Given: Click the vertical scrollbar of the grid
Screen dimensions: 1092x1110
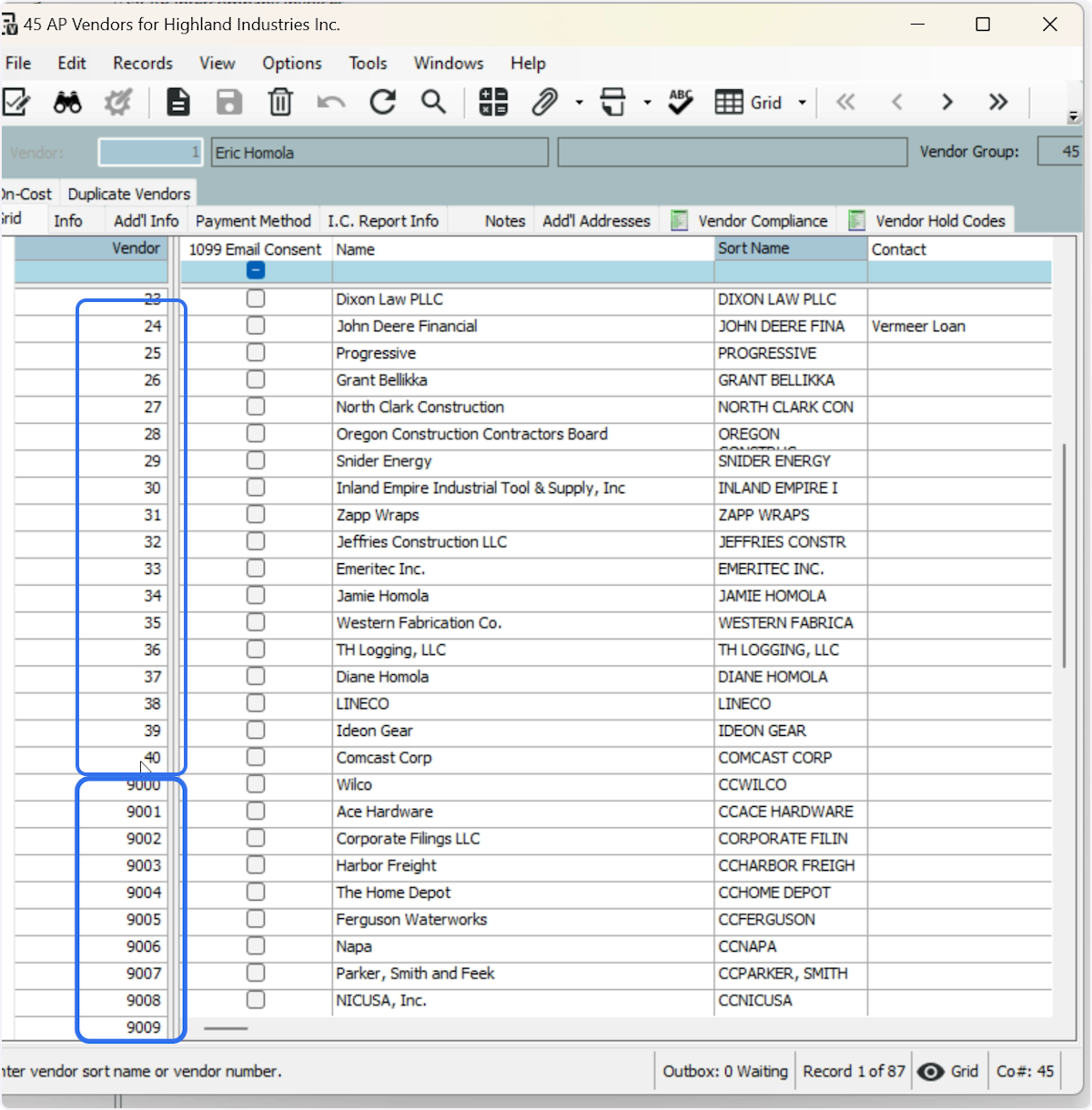Looking at the screenshot, I should pos(1064,556).
